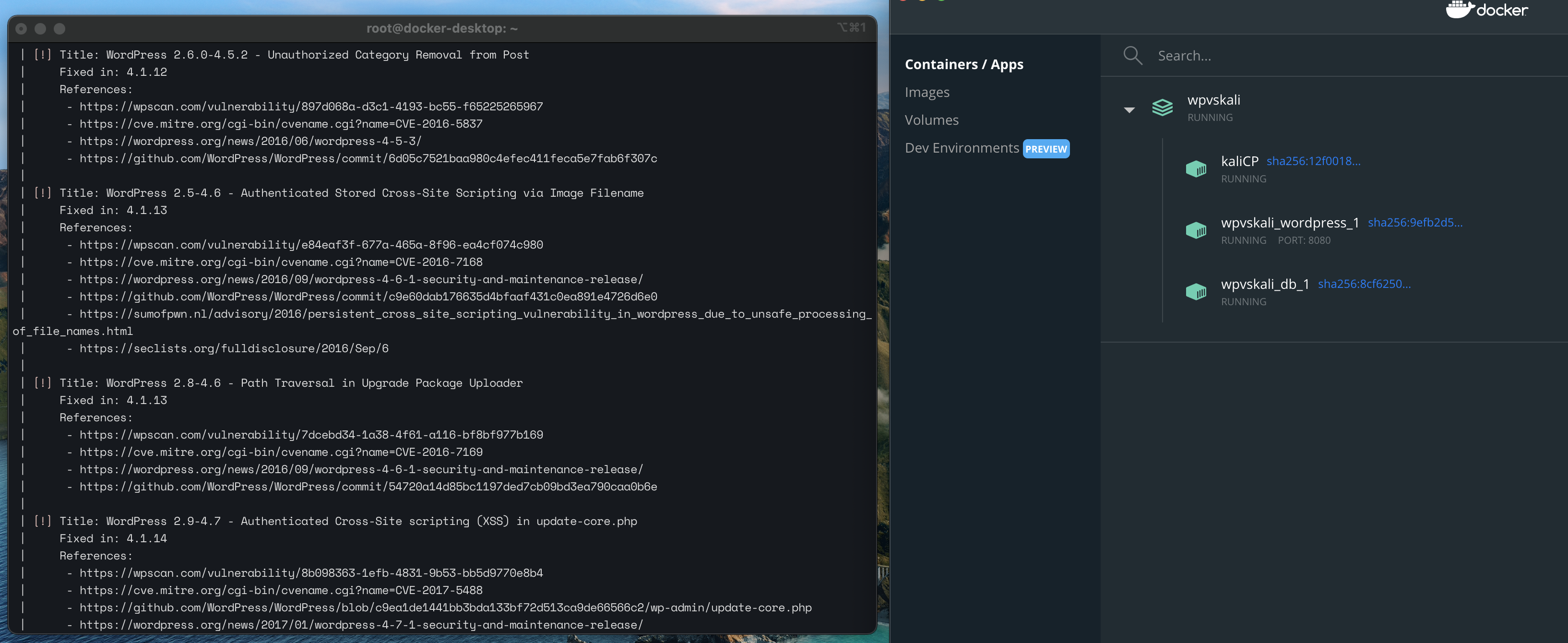The width and height of the screenshot is (1568, 643).
Task: Click github commit link c9e60dab1766
Action: click(x=368, y=297)
